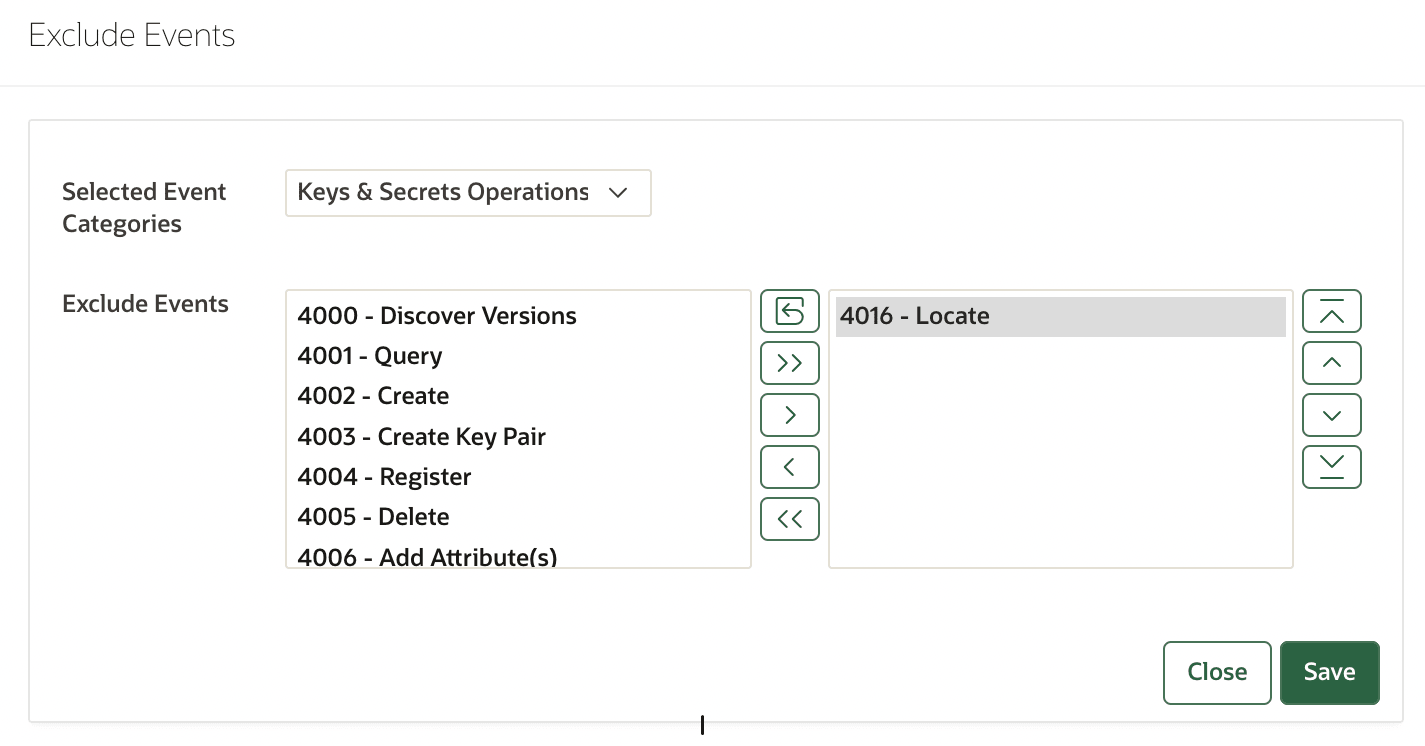
Task: Select 4016 - Locate in excluded list
Action: (915, 316)
